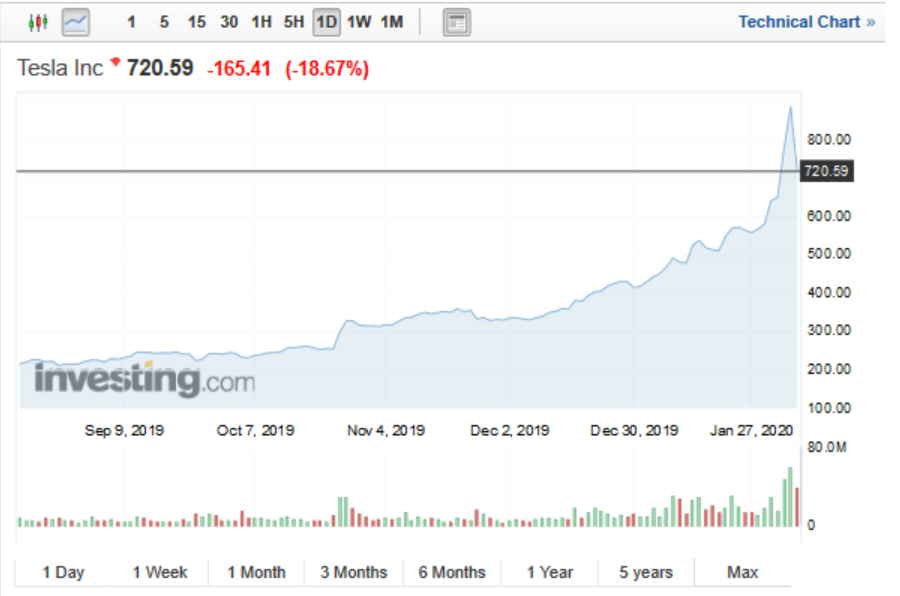Select the 1D interval button
Image resolution: width=900 pixels, height=596 pixels.
[x=327, y=22]
